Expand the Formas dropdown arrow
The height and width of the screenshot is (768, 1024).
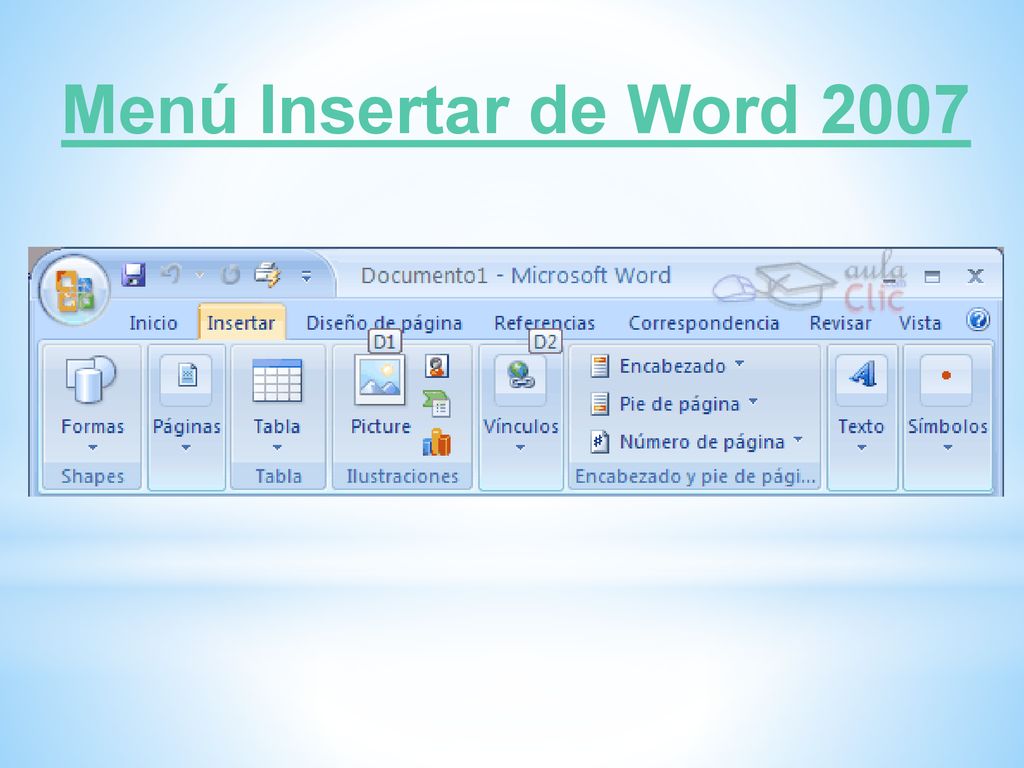(x=92, y=448)
